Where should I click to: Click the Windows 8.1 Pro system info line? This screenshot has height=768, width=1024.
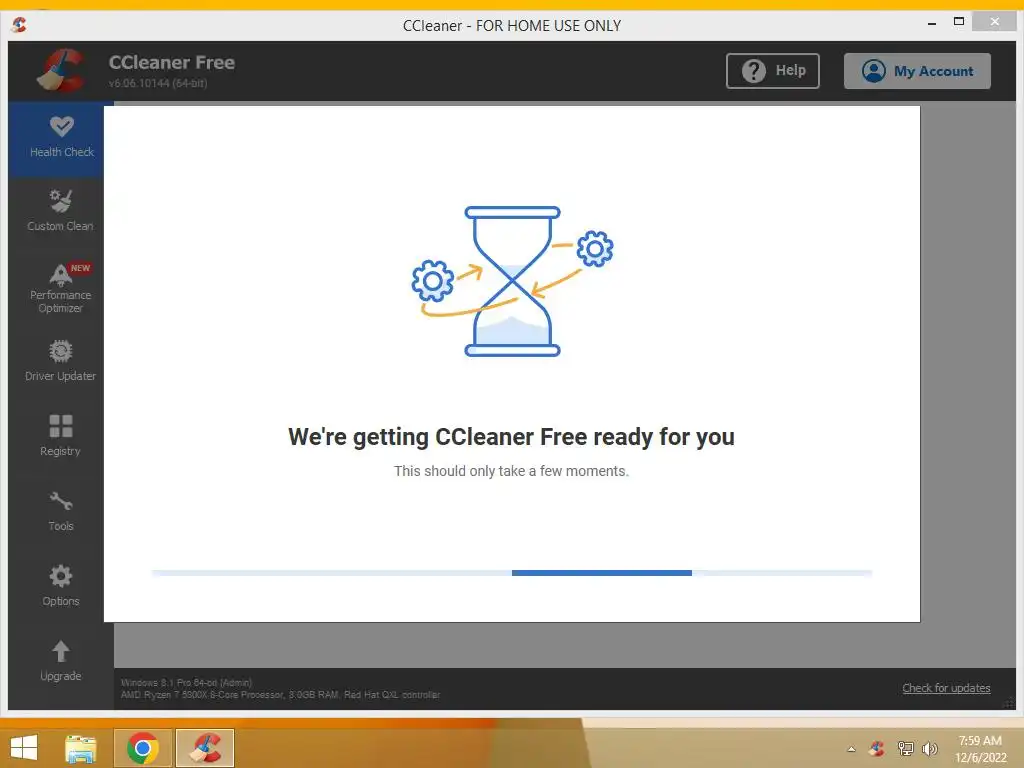click(186, 682)
